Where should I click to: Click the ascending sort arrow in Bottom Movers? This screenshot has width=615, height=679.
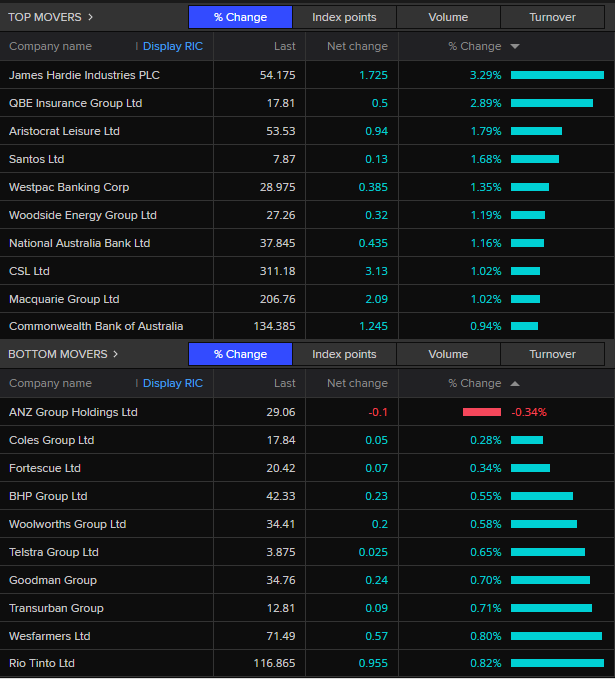coord(515,383)
